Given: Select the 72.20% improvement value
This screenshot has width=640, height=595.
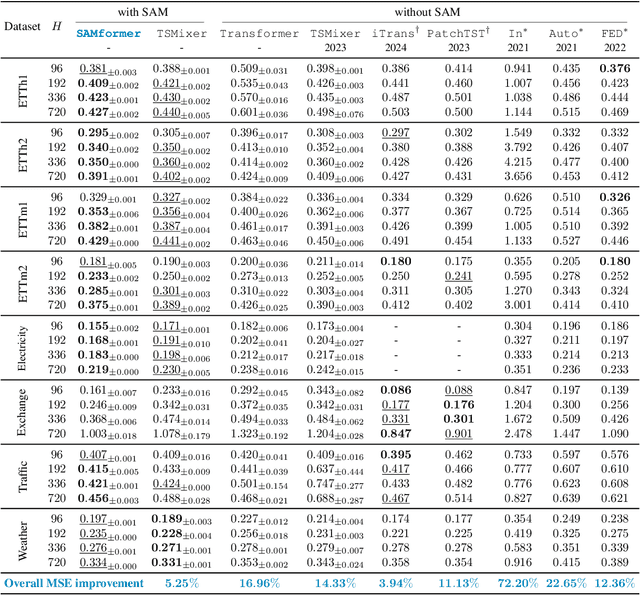Looking at the screenshot, I should [x=518, y=583].
